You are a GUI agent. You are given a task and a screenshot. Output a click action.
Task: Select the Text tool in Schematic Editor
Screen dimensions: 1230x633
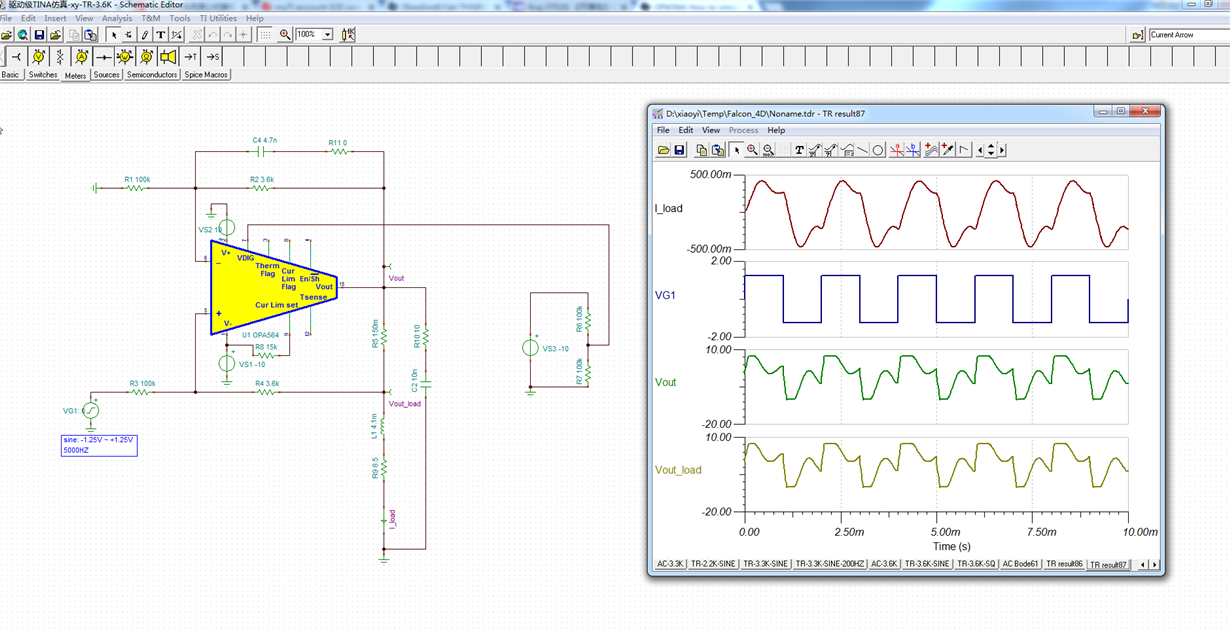160,35
